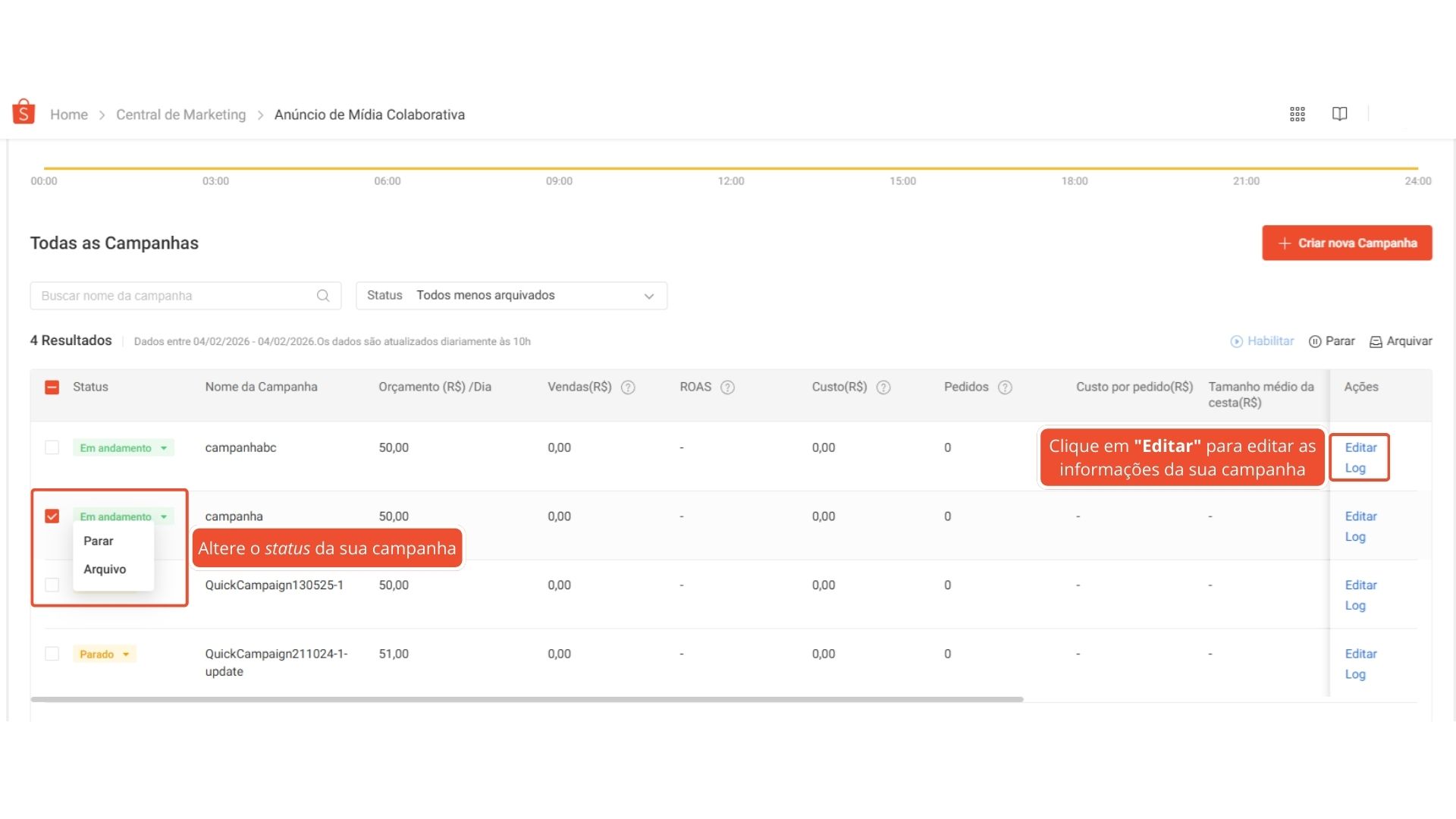Click Editar link for campanhabc
Screen dimensions: 1456x819
pos(1360,447)
